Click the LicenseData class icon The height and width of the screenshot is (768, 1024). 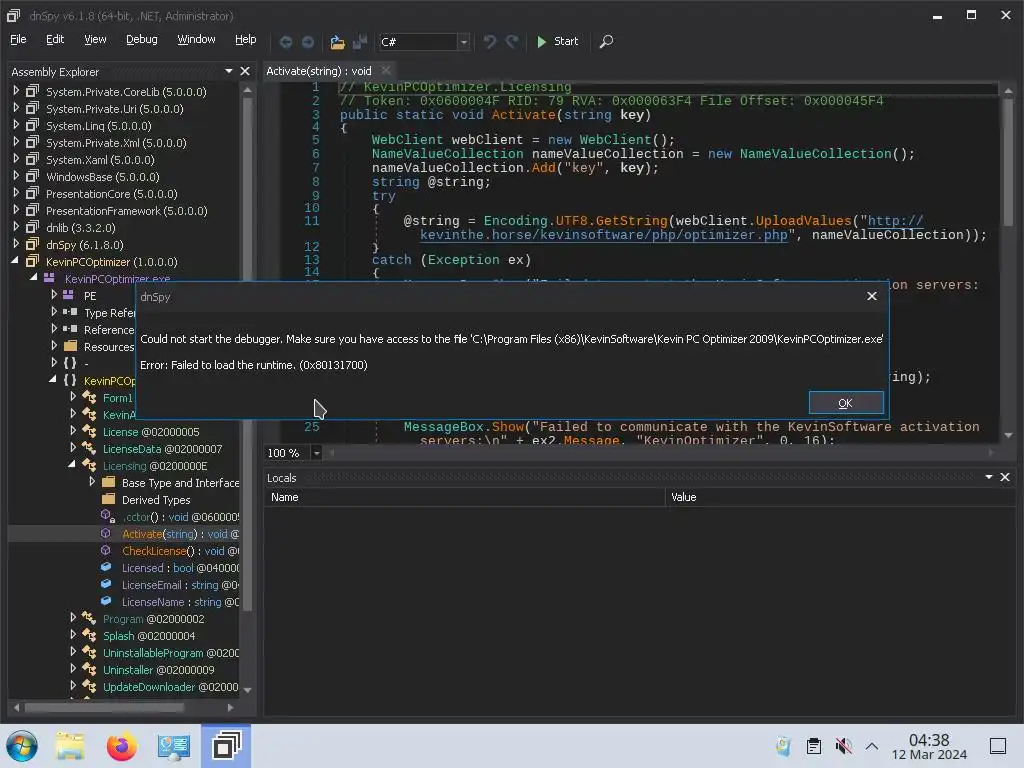[x=89, y=448]
